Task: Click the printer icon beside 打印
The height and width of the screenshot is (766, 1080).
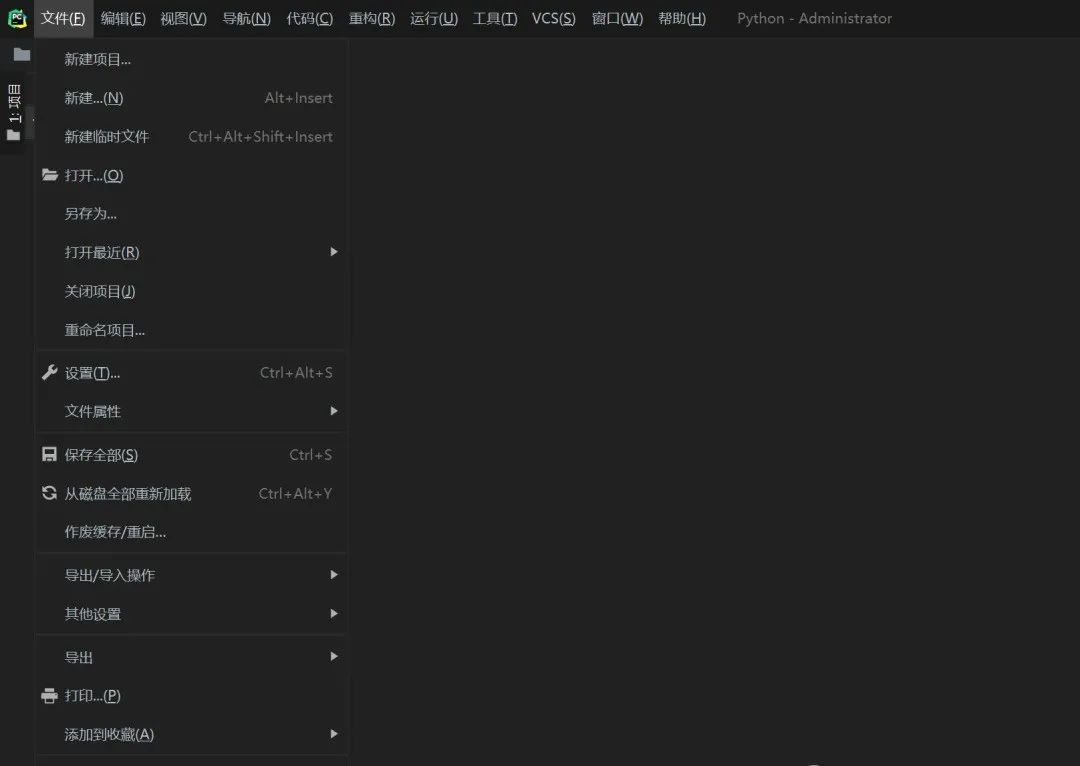Action: (50, 696)
